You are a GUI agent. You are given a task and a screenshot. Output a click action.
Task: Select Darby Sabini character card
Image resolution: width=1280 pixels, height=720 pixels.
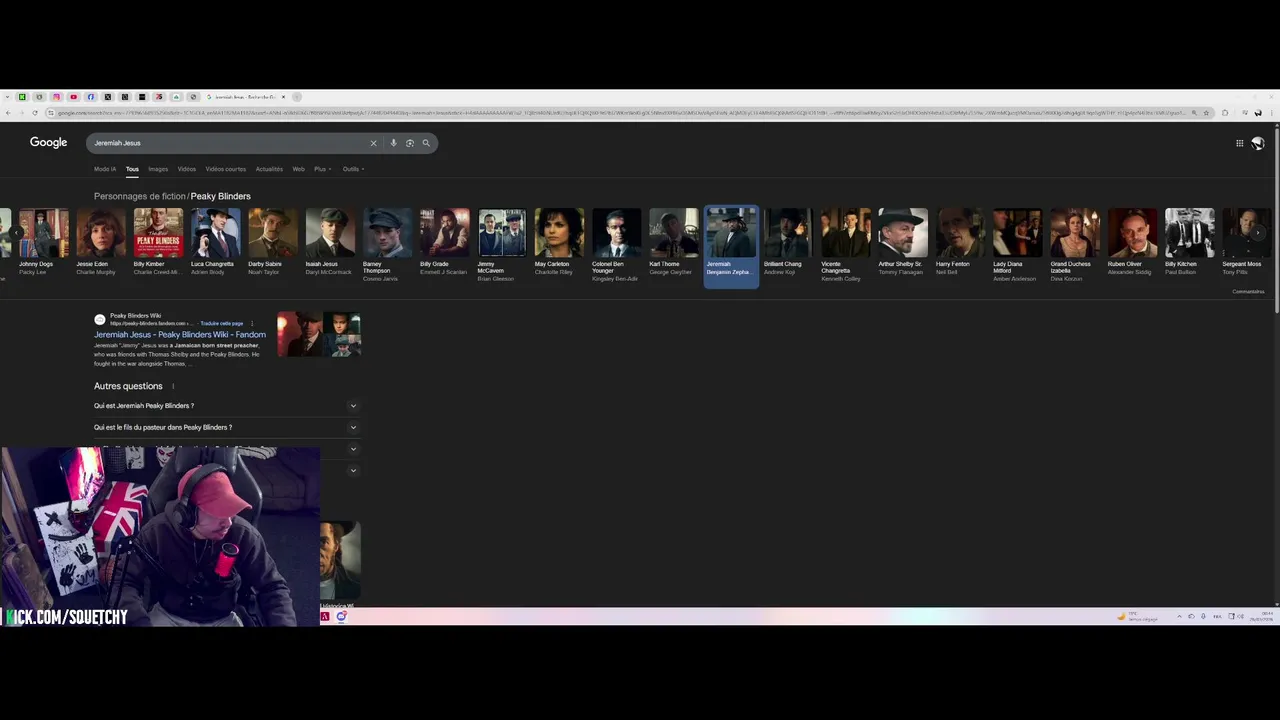[273, 245]
